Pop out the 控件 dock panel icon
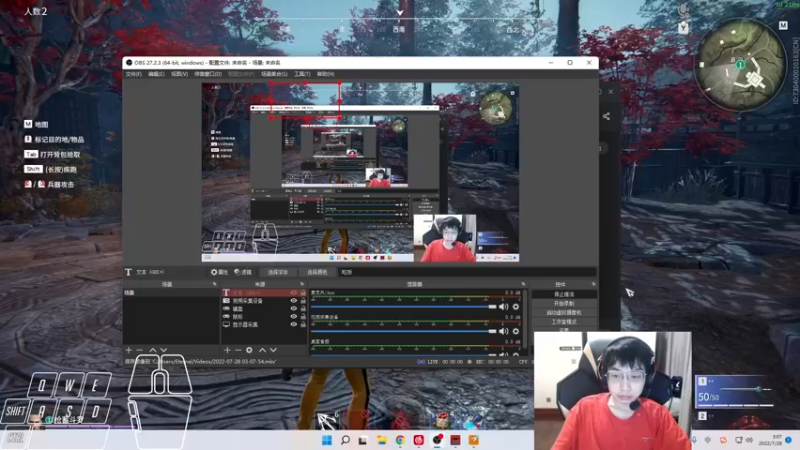800x450 pixels. [593, 284]
